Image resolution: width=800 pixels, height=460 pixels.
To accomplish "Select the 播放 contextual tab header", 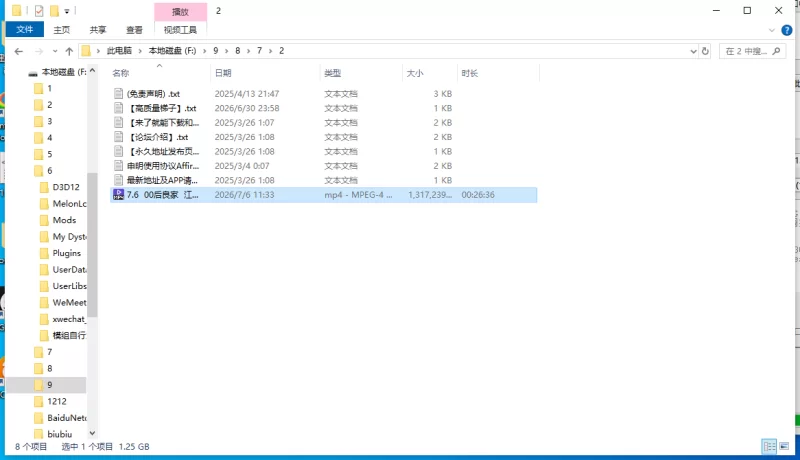I will 180,12.
